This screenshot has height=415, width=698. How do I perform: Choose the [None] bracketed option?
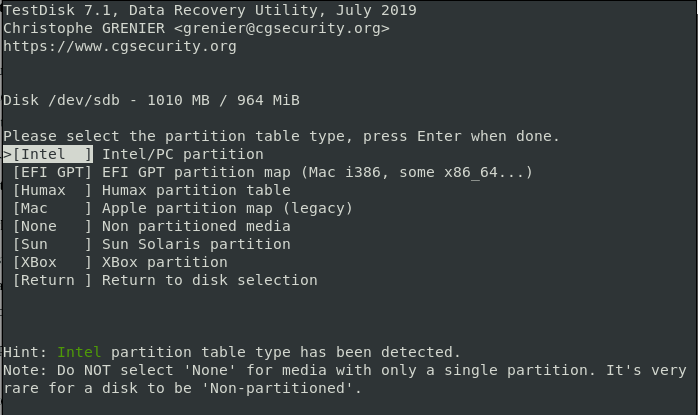pos(53,226)
